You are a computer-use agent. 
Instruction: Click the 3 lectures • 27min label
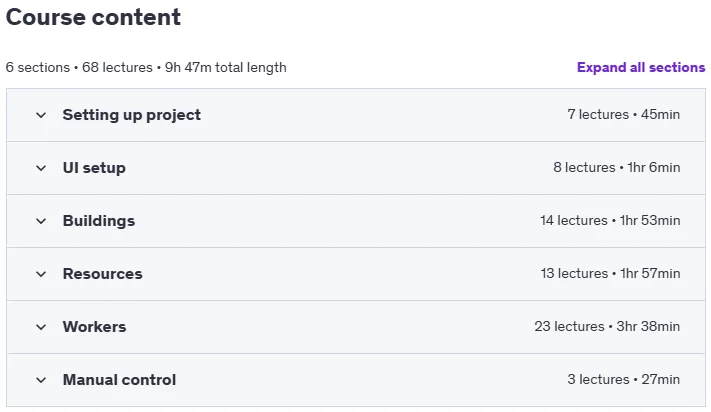pos(623,380)
